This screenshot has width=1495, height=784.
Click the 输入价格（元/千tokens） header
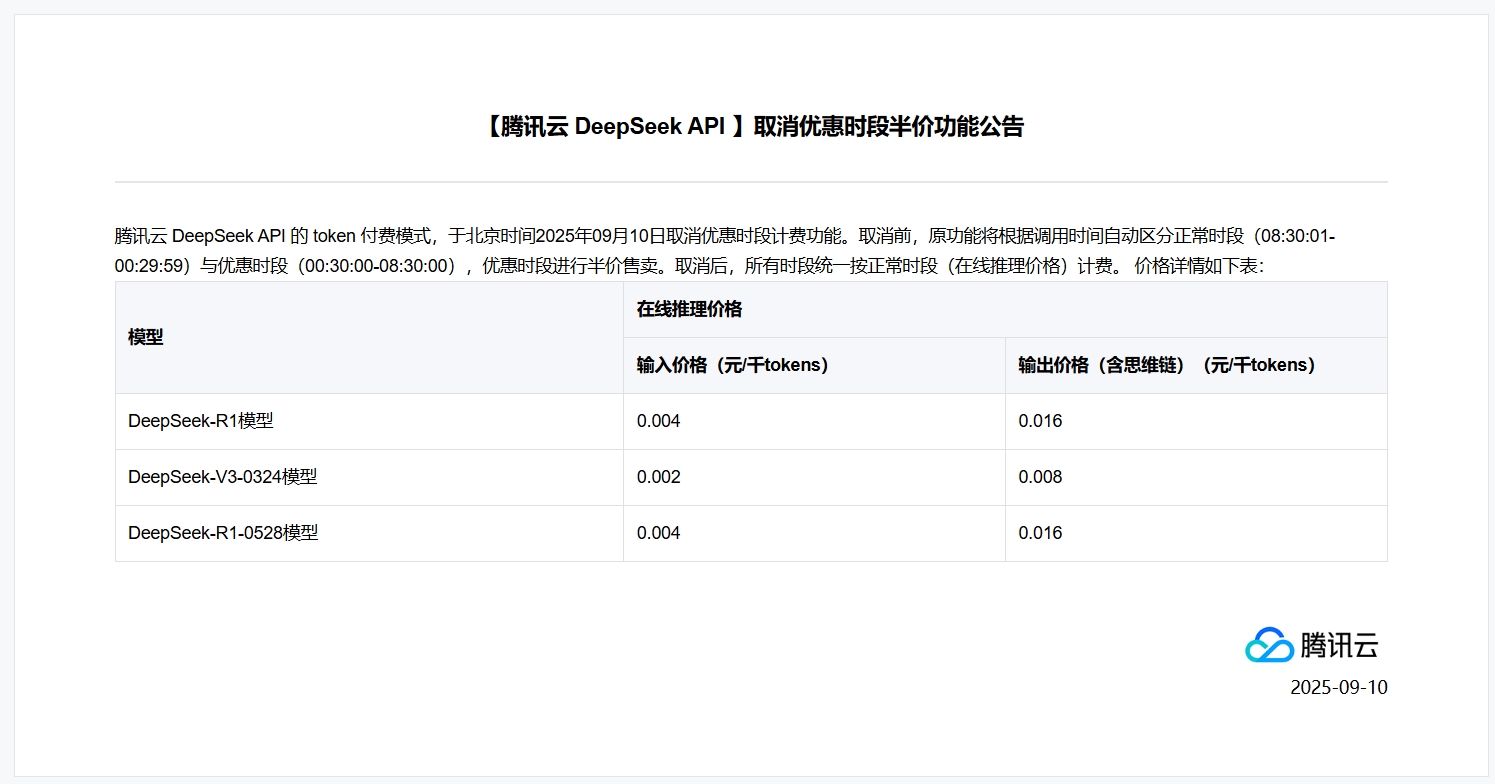[x=814, y=366]
